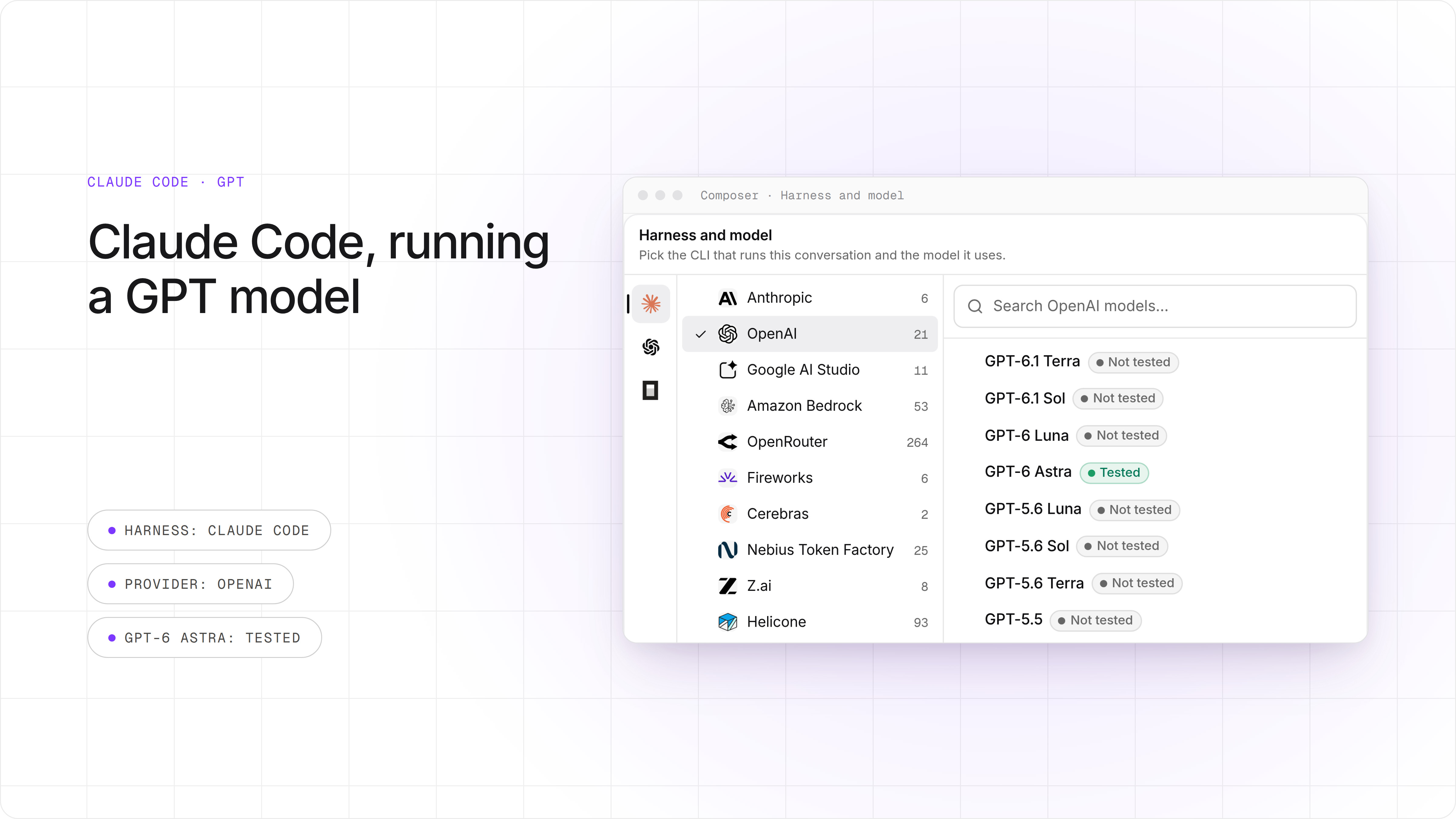Click the magnifier icon in search box
Screen dimensions: 1456x819
point(975,306)
